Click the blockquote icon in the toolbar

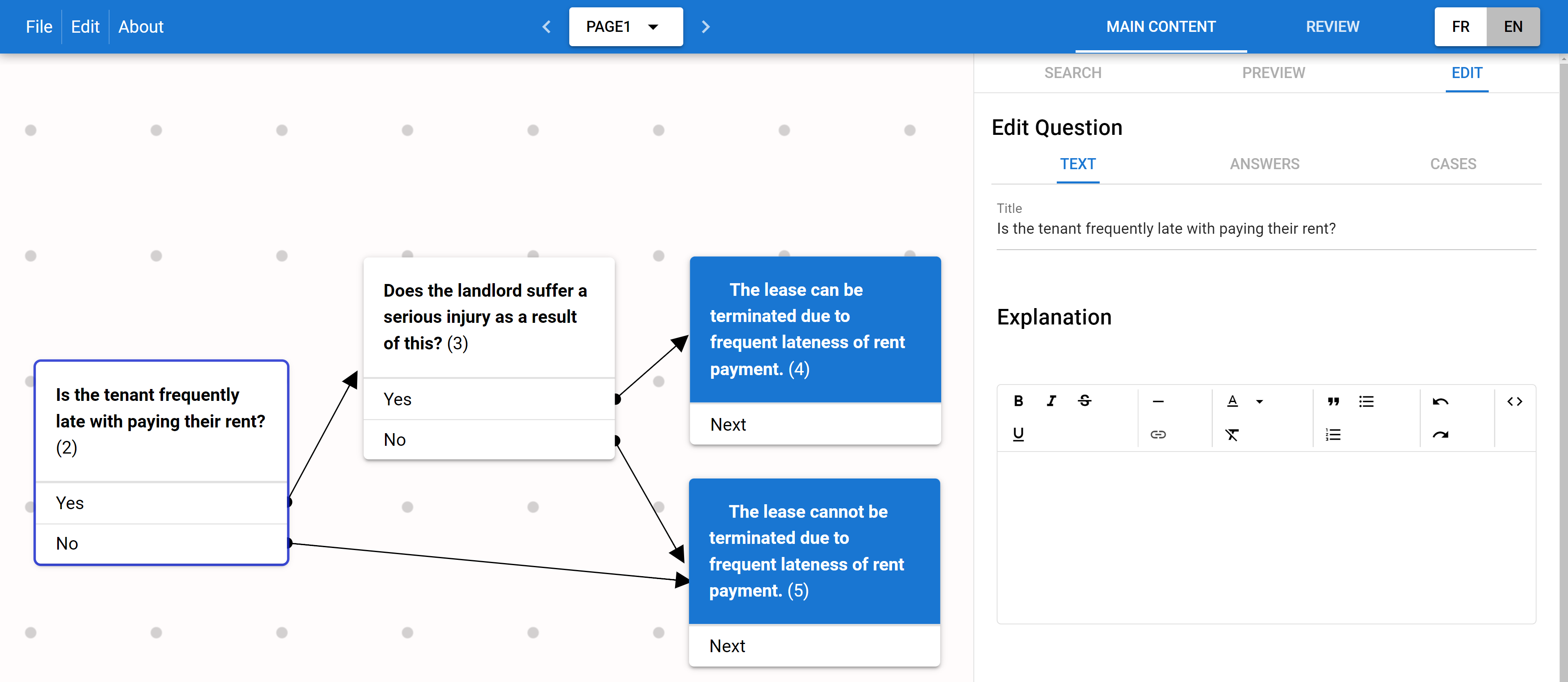pyautogui.click(x=1333, y=401)
